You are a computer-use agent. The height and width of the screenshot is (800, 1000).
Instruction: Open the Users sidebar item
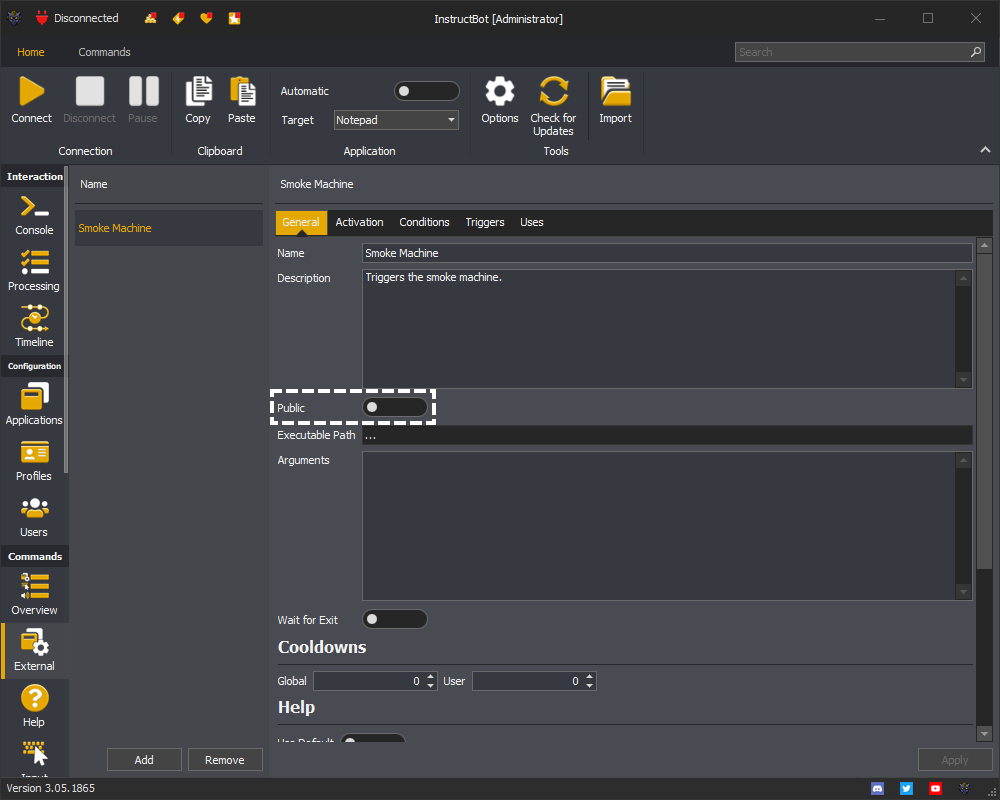point(34,517)
